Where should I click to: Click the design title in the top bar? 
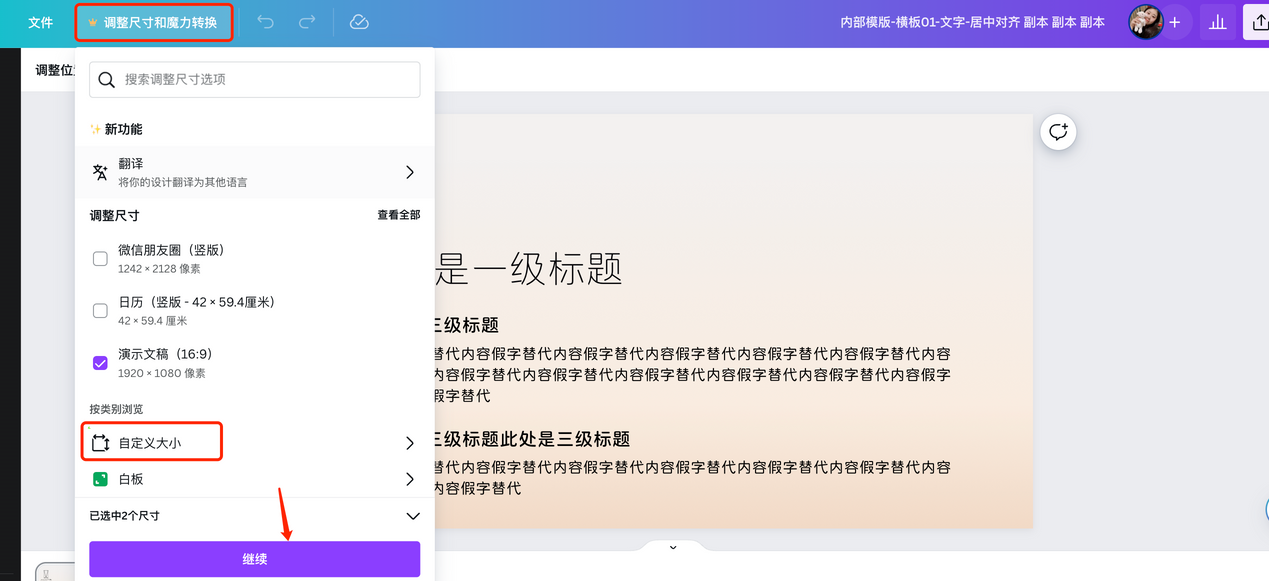click(x=972, y=22)
